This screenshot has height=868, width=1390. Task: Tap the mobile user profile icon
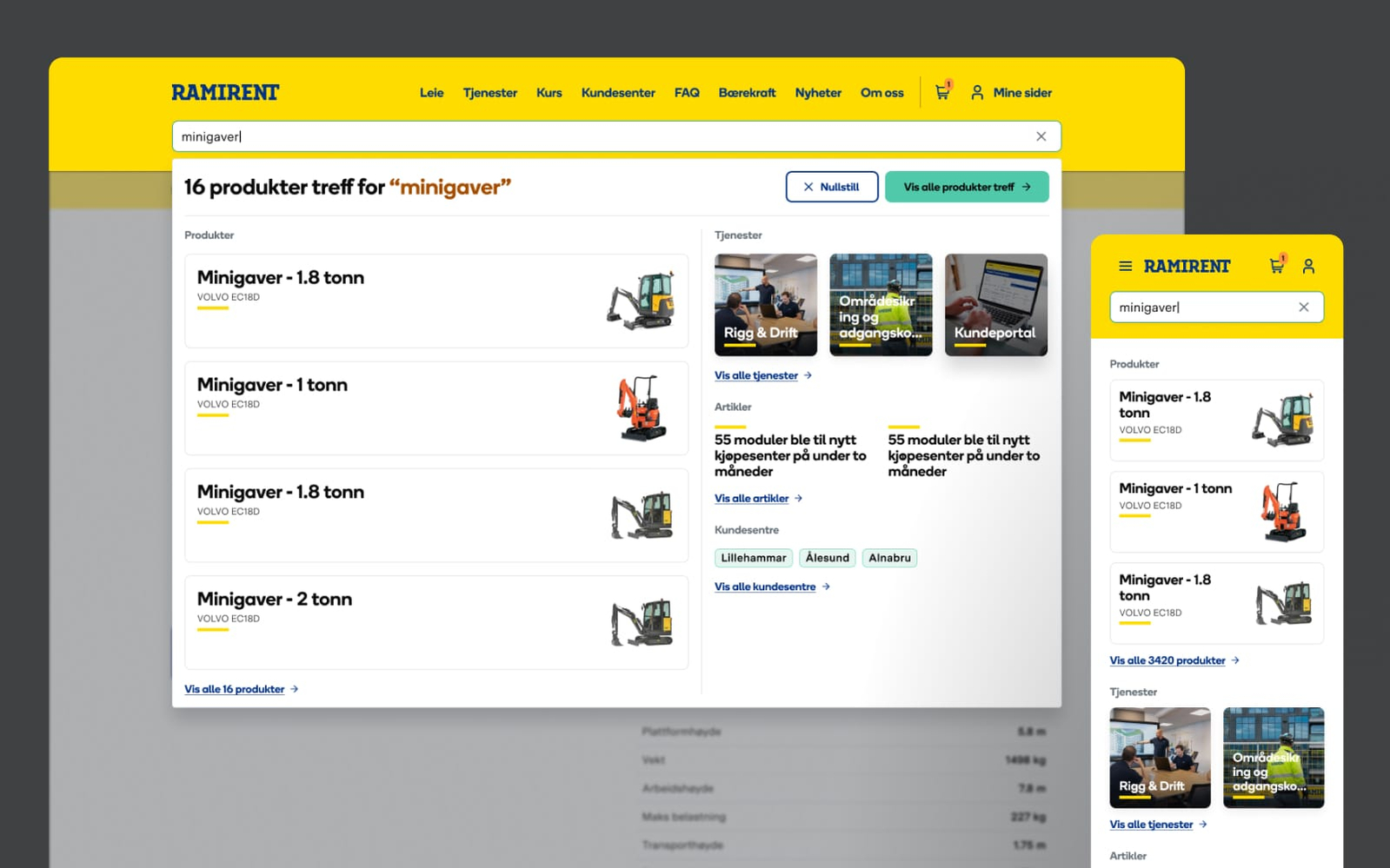(x=1308, y=266)
